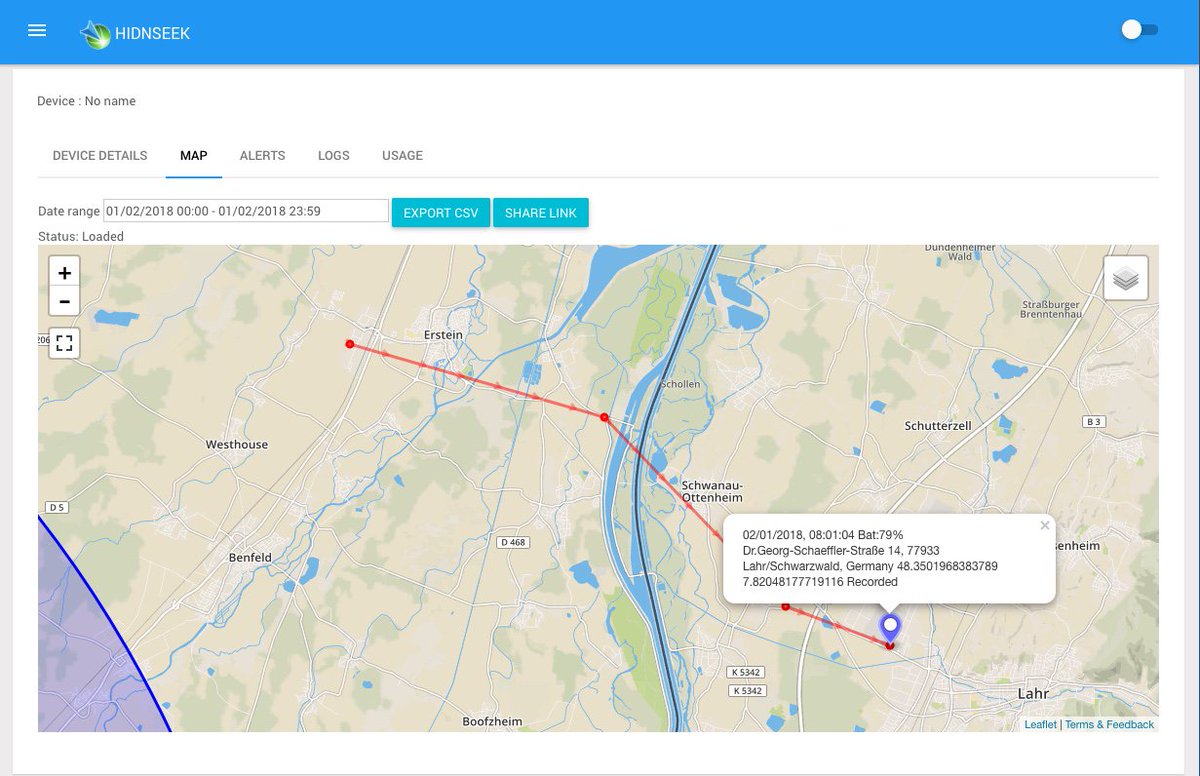This screenshot has height=776, width=1200.
Task: Open the hamburger navigation menu
Action: [37, 30]
